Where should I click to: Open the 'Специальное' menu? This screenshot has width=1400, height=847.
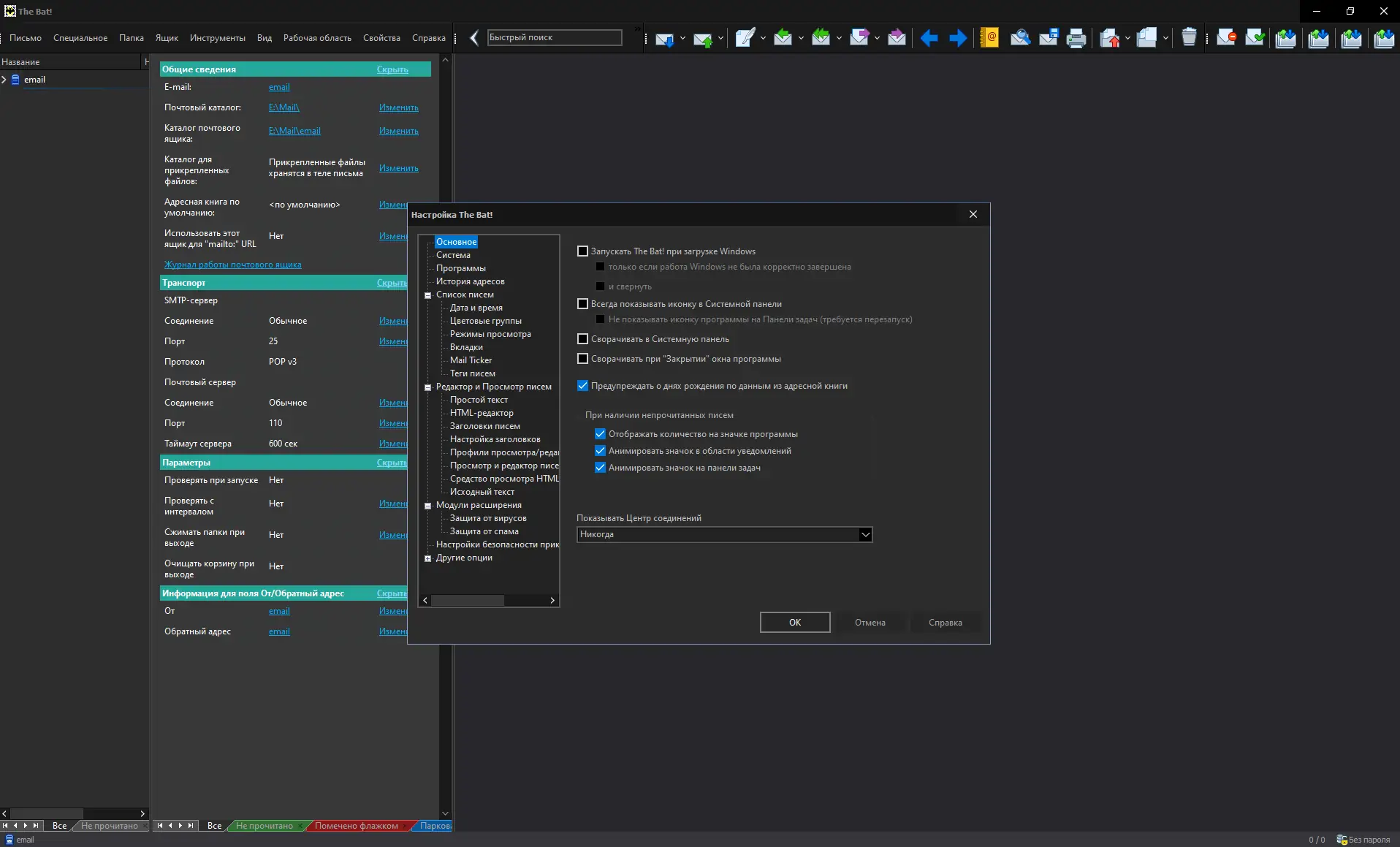pyautogui.click(x=80, y=38)
